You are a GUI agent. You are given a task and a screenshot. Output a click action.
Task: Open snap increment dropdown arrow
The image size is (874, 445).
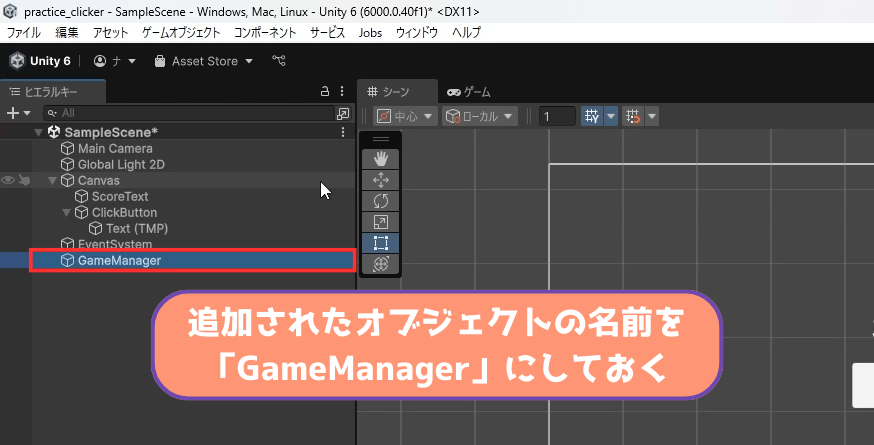(x=652, y=116)
